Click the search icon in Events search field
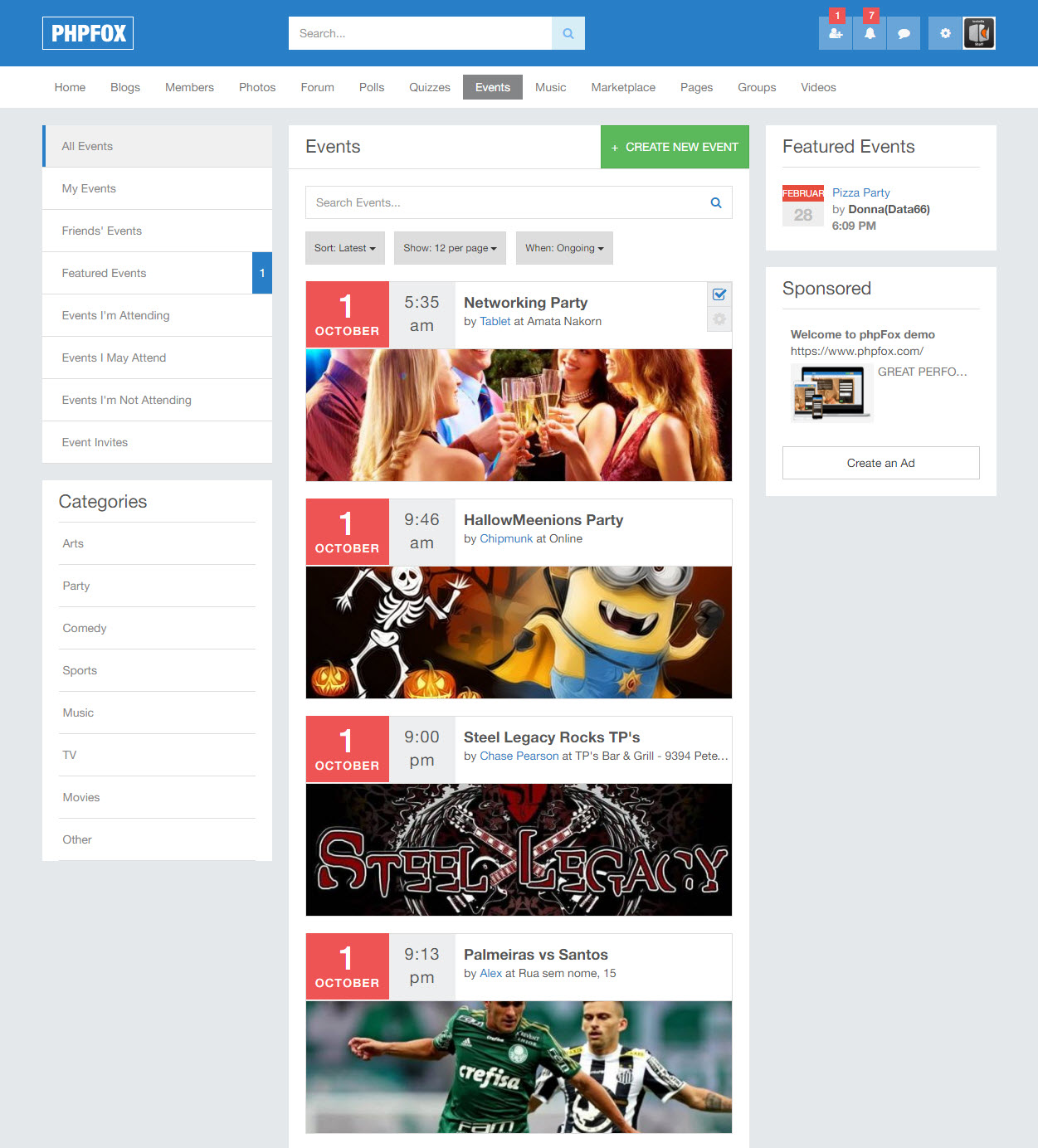Screen dimensions: 1038x1148 coord(714,202)
